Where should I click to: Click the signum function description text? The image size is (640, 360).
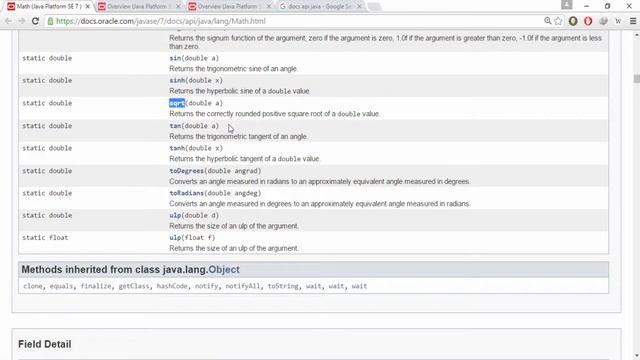coord(386,42)
